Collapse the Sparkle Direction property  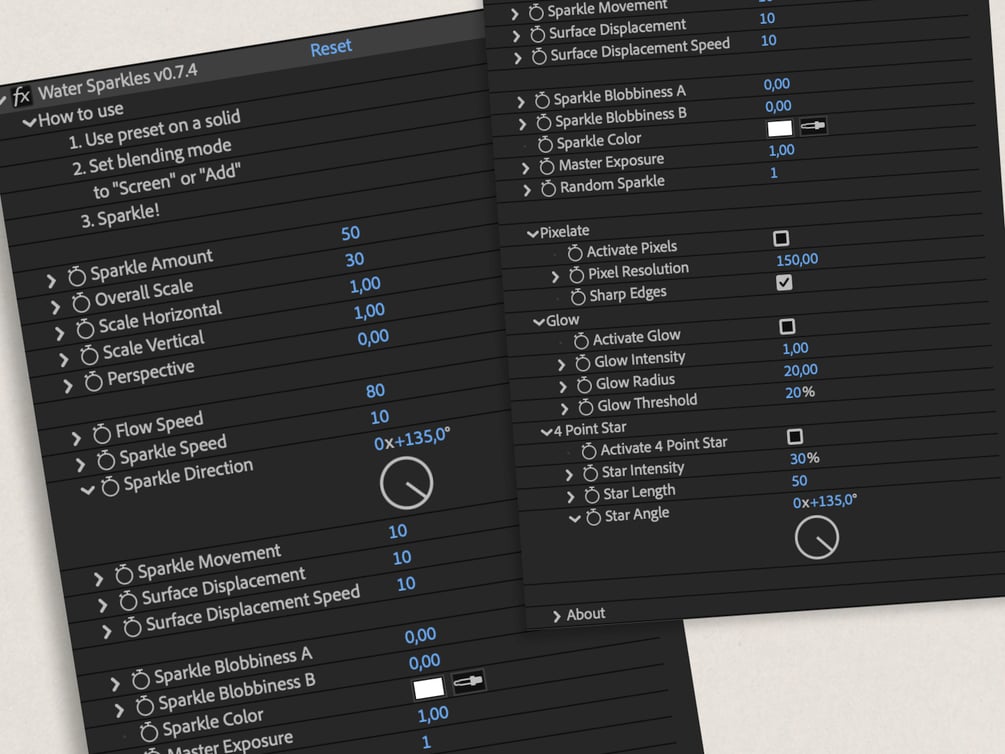point(87,490)
